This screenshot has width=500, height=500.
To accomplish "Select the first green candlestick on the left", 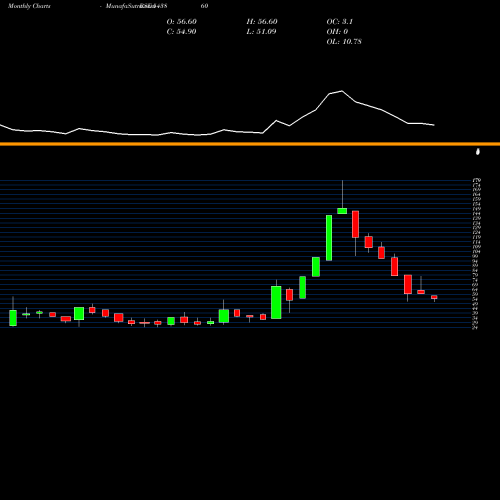I will tap(13, 318).
